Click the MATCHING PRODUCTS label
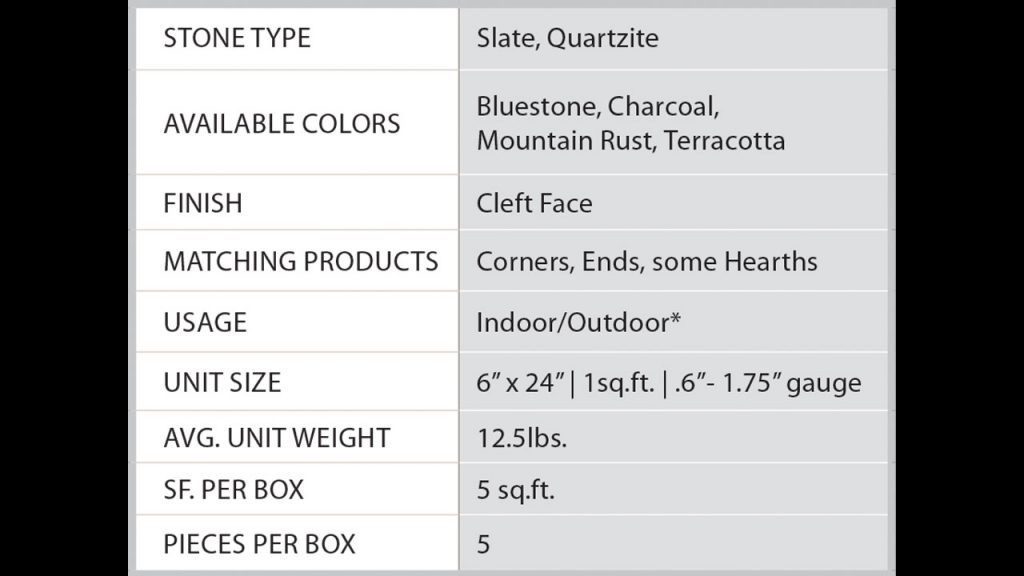1024x576 pixels. 300,261
